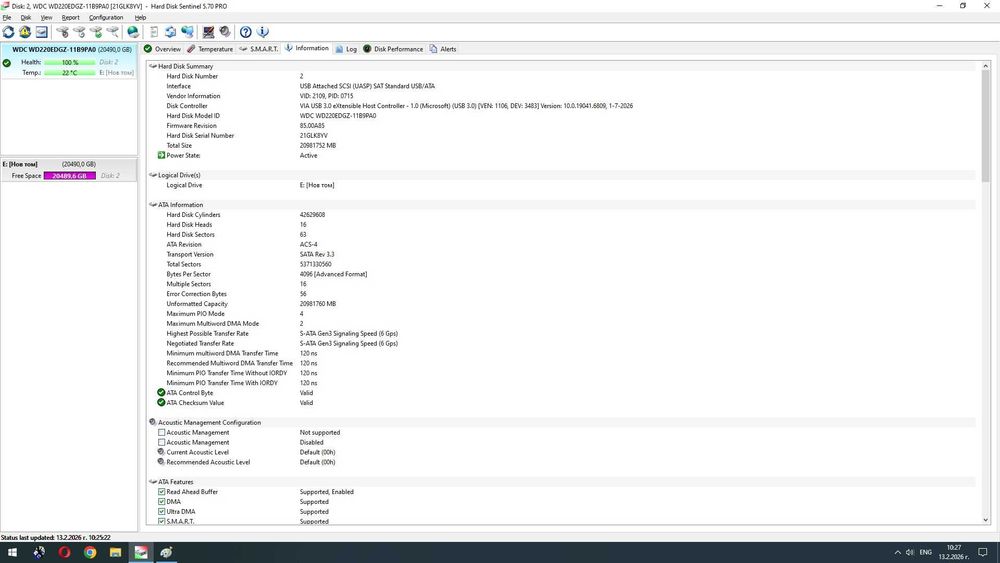Click the icon beside Recommended Acoustic Level
Image resolution: width=1000 pixels, height=563 pixels.
pyautogui.click(x=161, y=462)
